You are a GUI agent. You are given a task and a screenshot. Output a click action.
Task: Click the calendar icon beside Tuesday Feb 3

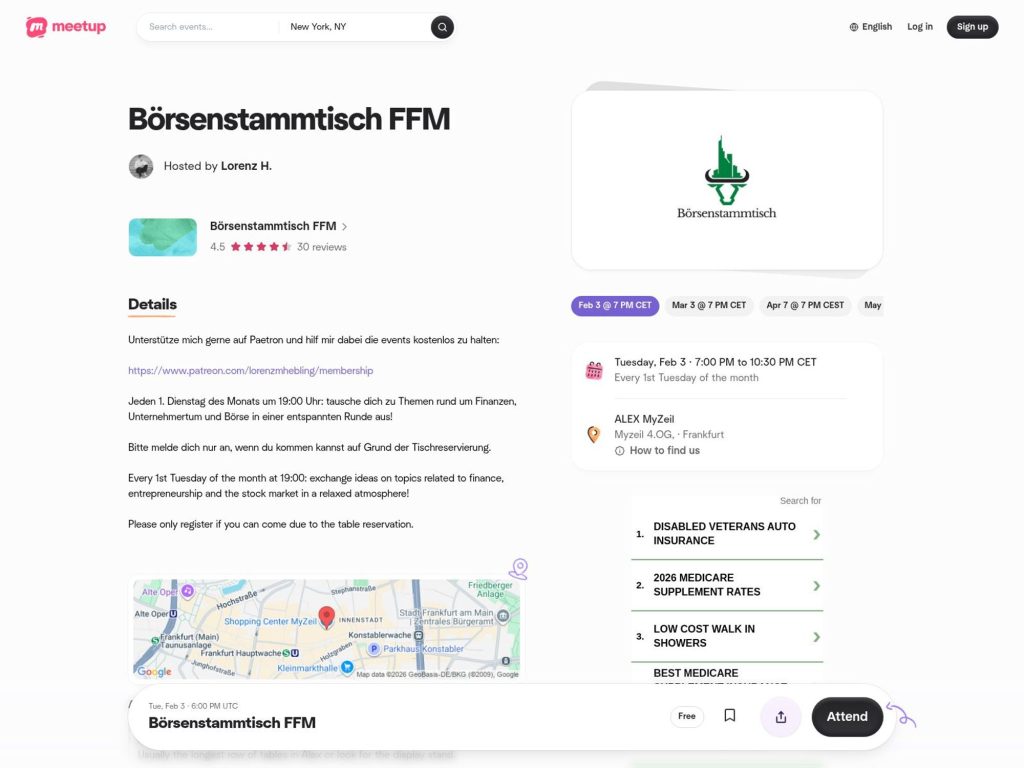594,369
